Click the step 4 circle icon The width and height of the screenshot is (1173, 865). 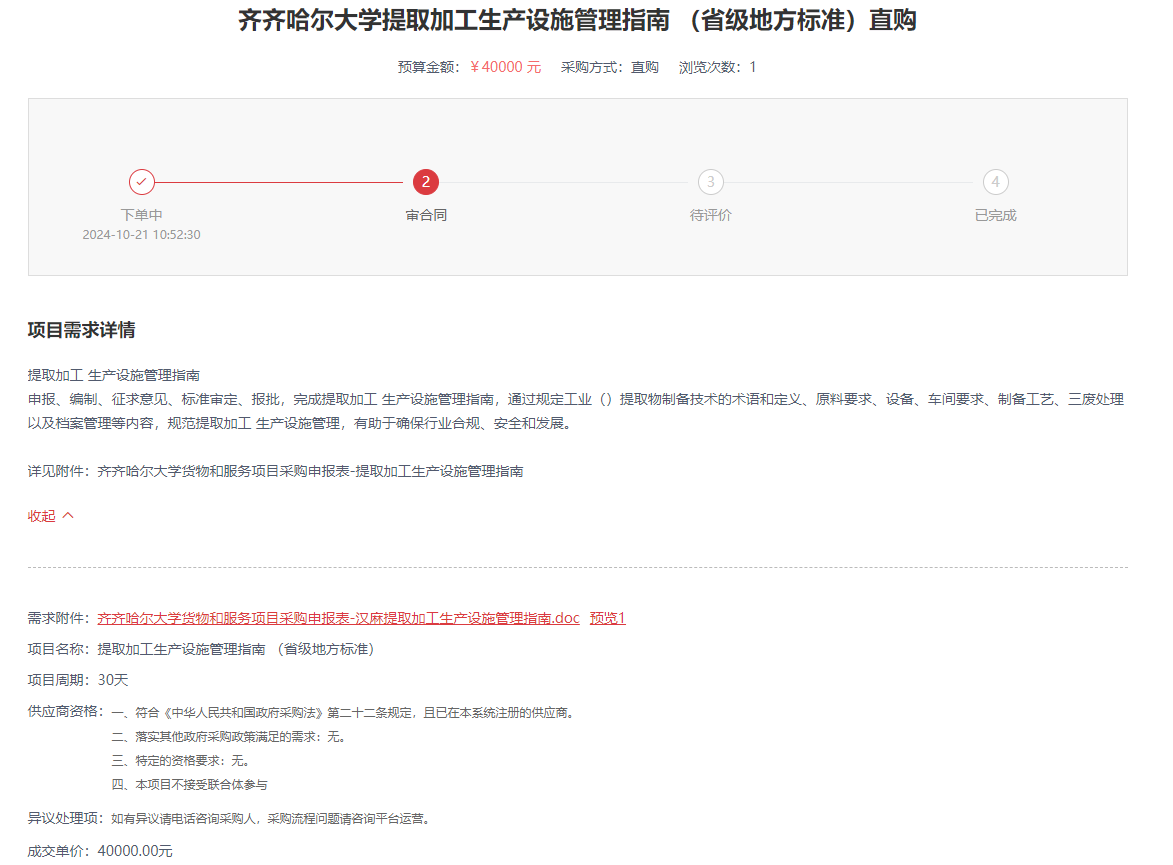[x=995, y=182]
